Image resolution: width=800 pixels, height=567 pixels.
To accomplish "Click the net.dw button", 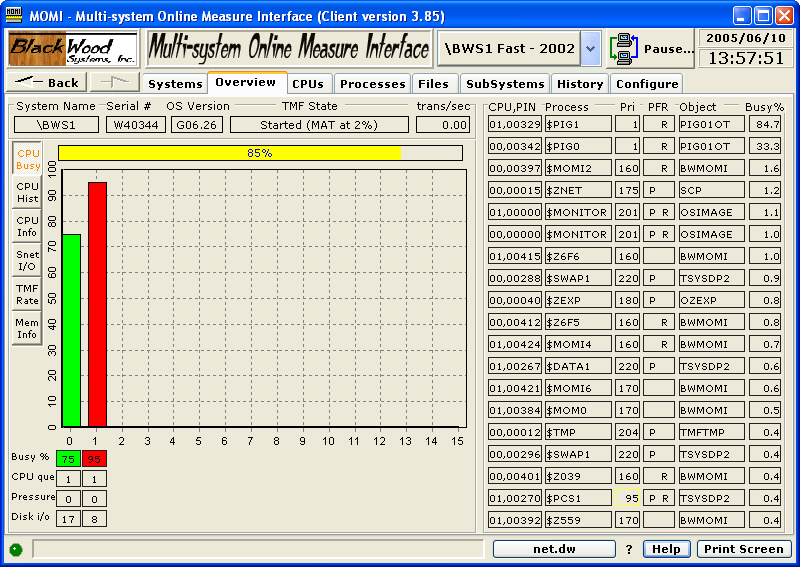I will (x=554, y=549).
